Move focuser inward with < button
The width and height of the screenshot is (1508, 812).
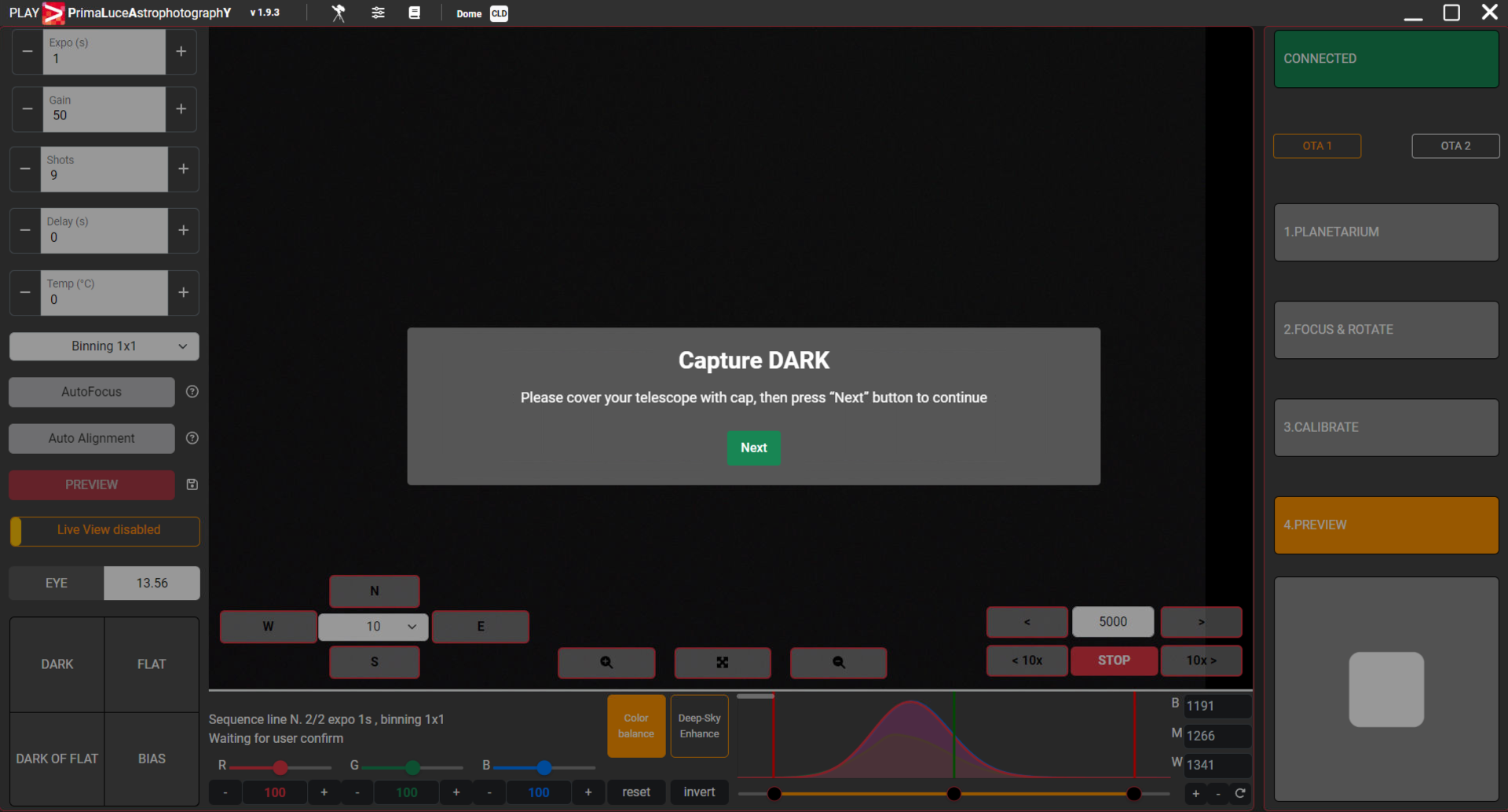[1027, 622]
